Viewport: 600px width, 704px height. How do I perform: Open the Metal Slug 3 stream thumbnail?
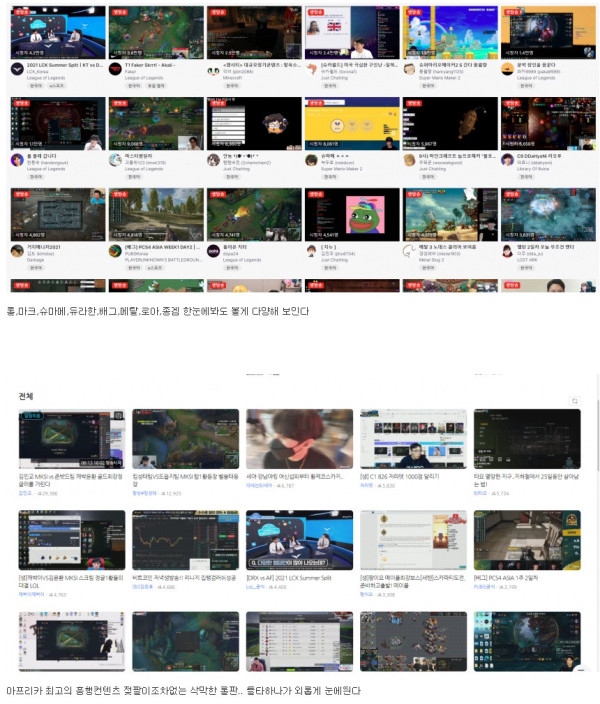pyautogui.click(x=450, y=215)
